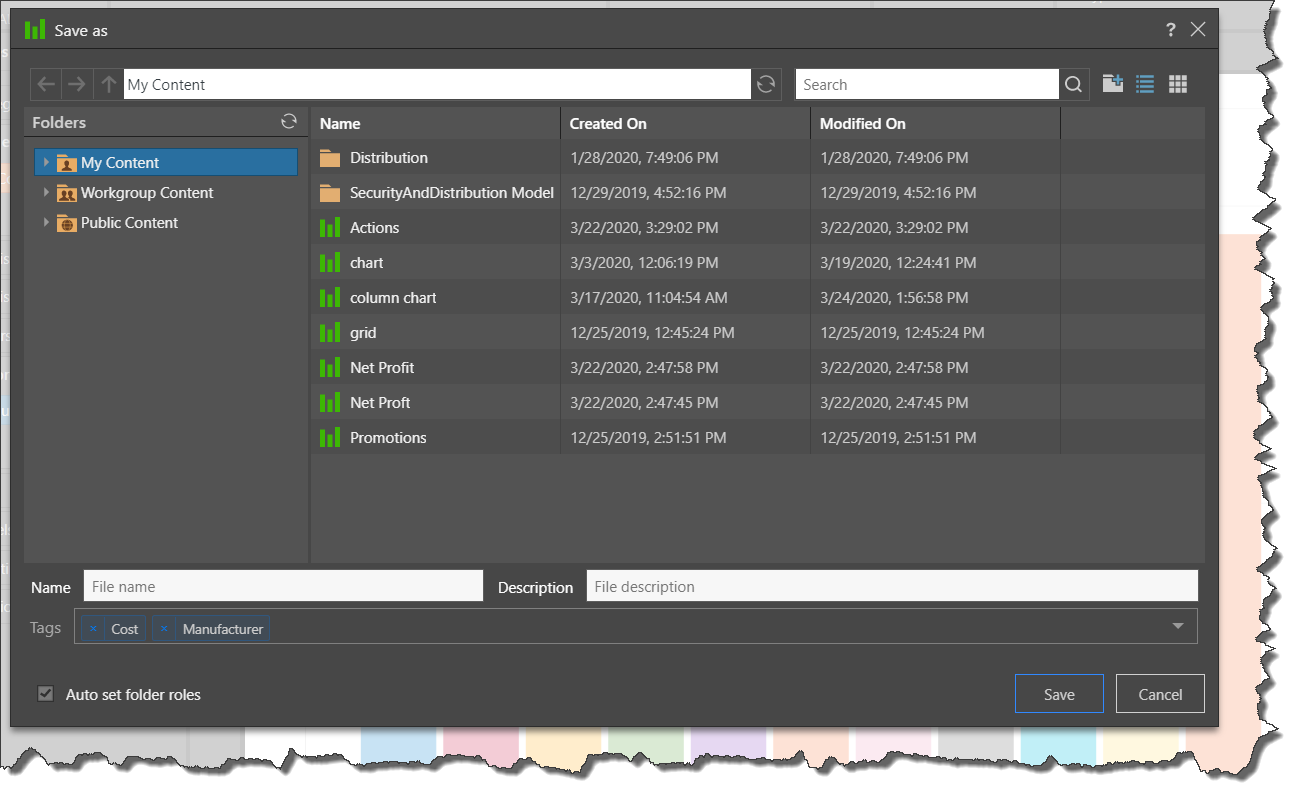Sort by the Modified On column

(x=862, y=124)
